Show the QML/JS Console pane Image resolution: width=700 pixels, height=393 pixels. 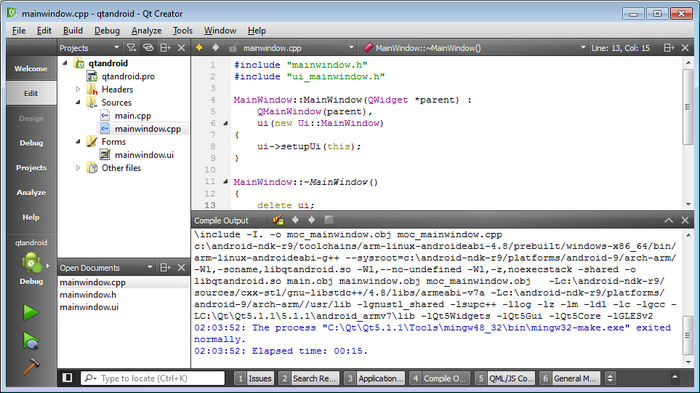tap(505, 378)
